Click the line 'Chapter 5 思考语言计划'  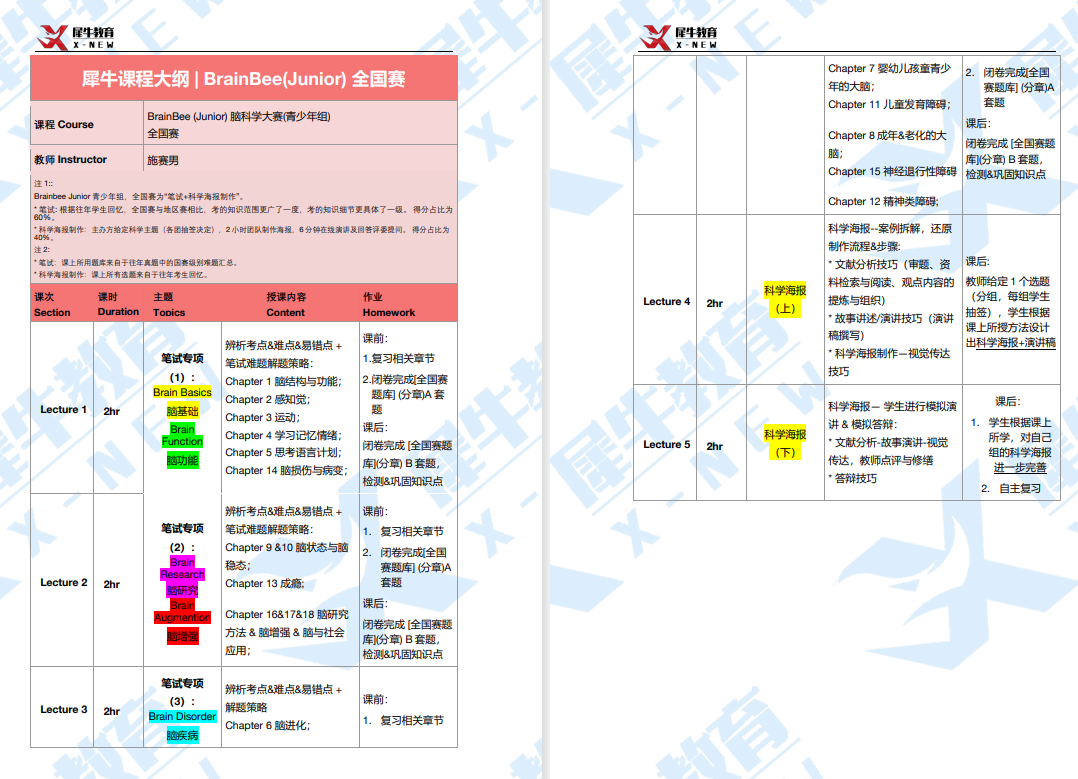tap(283, 452)
